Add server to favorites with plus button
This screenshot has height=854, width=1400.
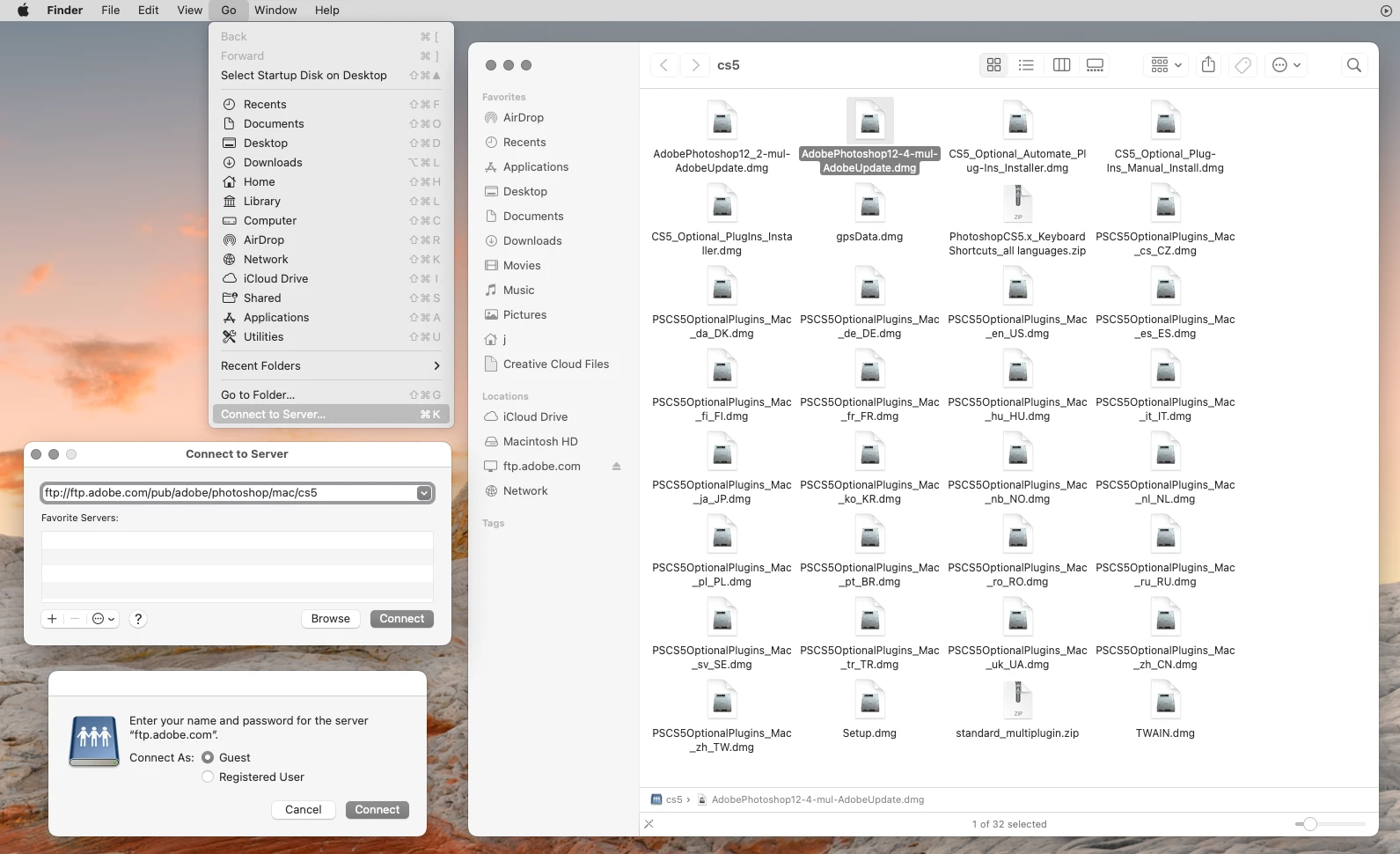52,619
